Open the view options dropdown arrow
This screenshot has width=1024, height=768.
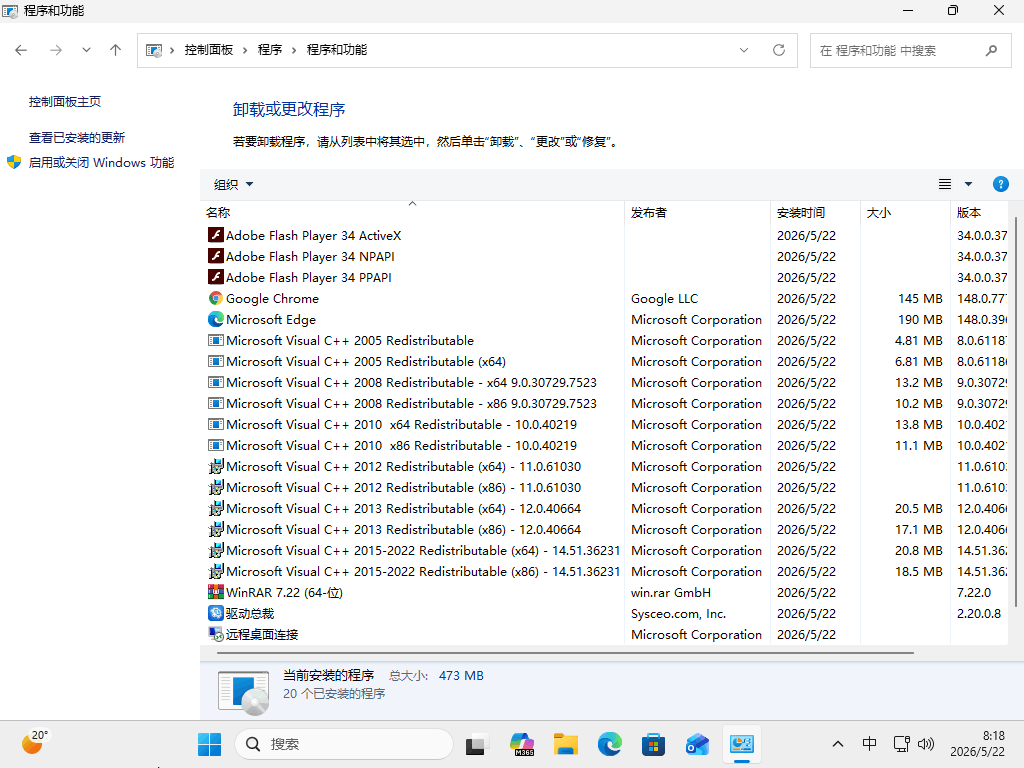[968, 184]
